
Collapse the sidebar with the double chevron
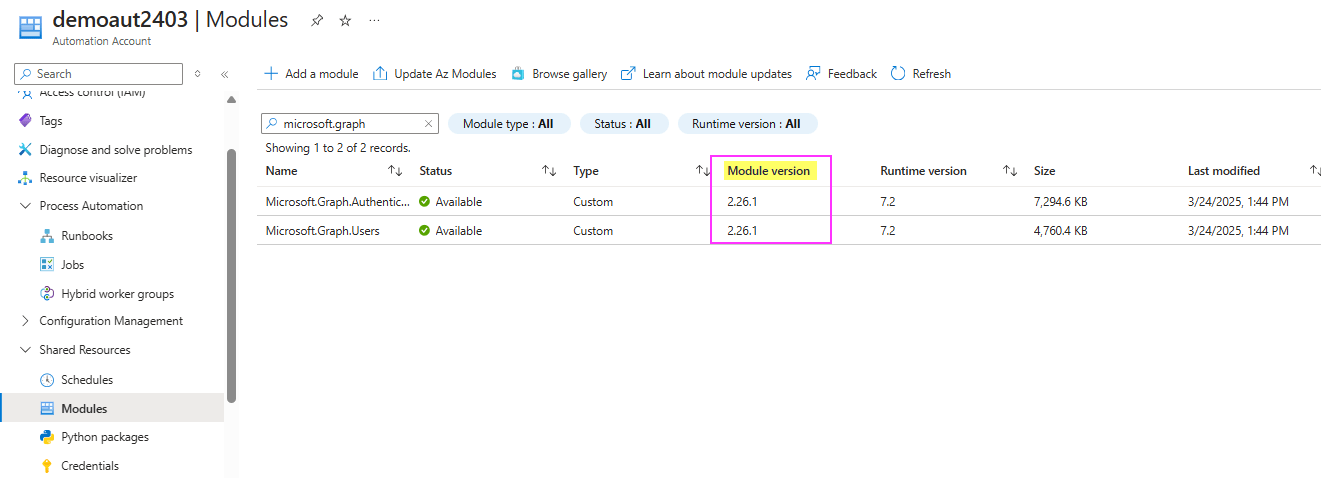point(225,74)
